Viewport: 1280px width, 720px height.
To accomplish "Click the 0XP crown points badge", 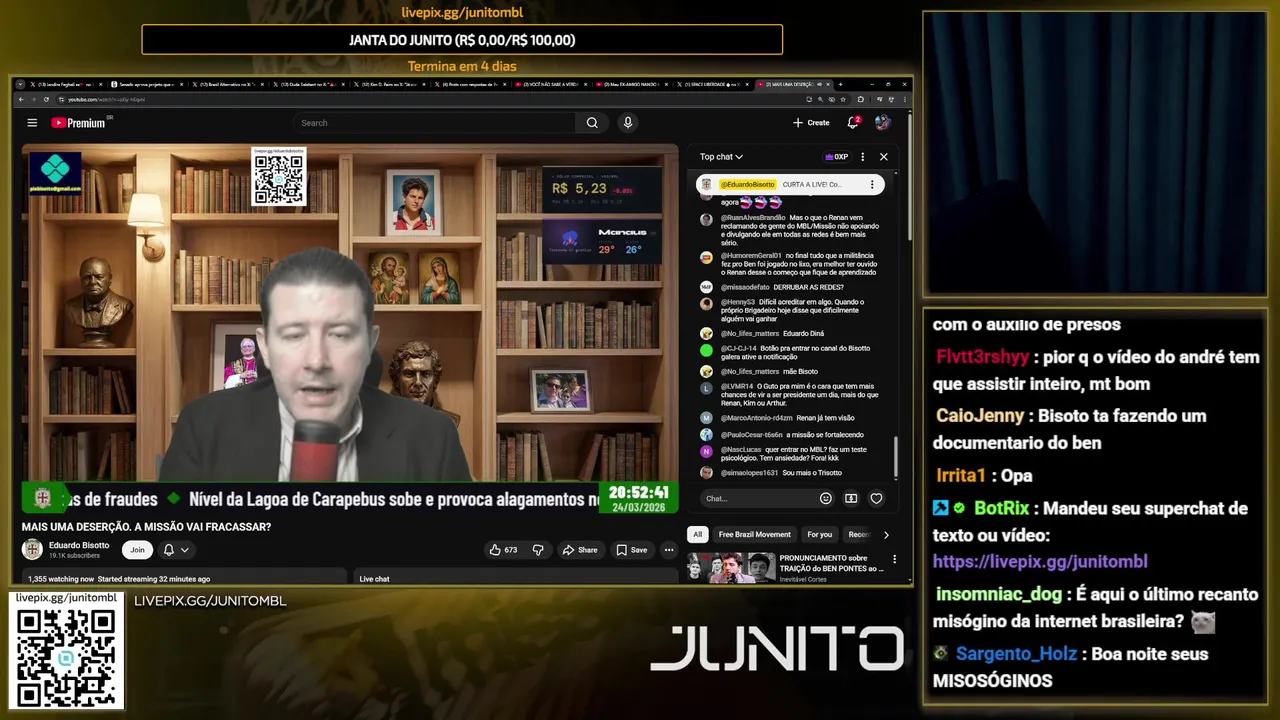I will click(x=837, y=157).
